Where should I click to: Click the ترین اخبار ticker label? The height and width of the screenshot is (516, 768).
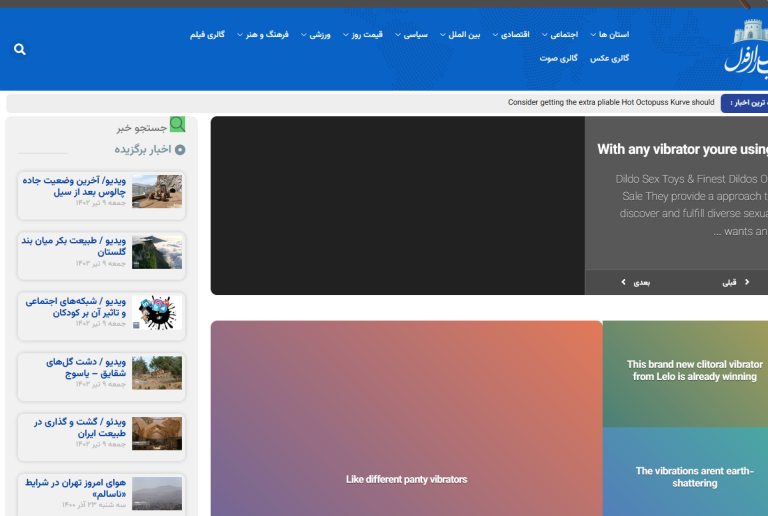point(744,103)
